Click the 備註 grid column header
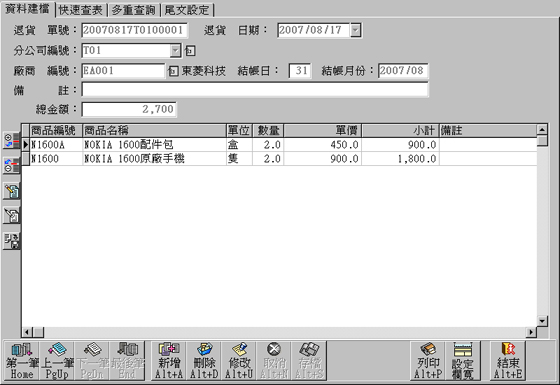Image resolution: width=560 pixels, height=385 pixels. pos(488,131)
